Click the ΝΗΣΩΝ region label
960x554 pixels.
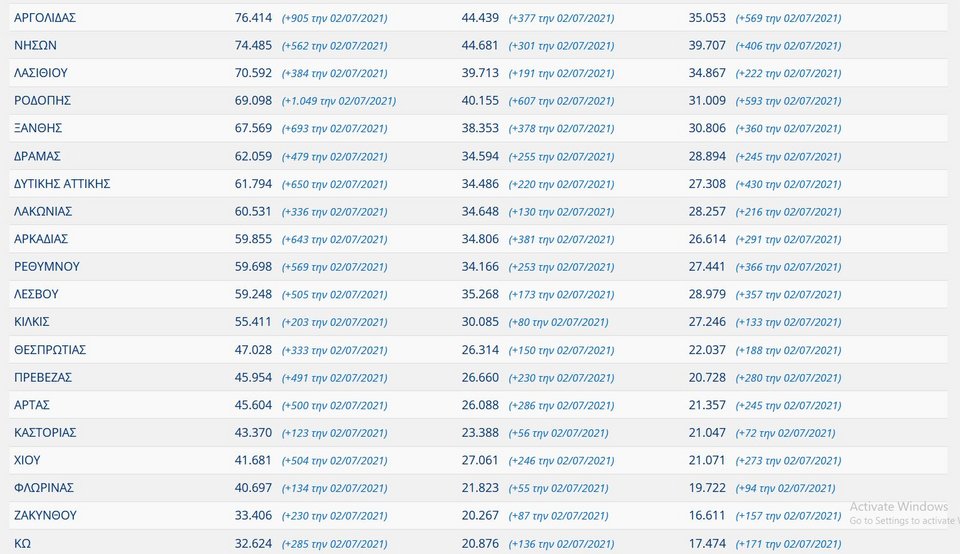pyautogui.click(x=36, y=45)
